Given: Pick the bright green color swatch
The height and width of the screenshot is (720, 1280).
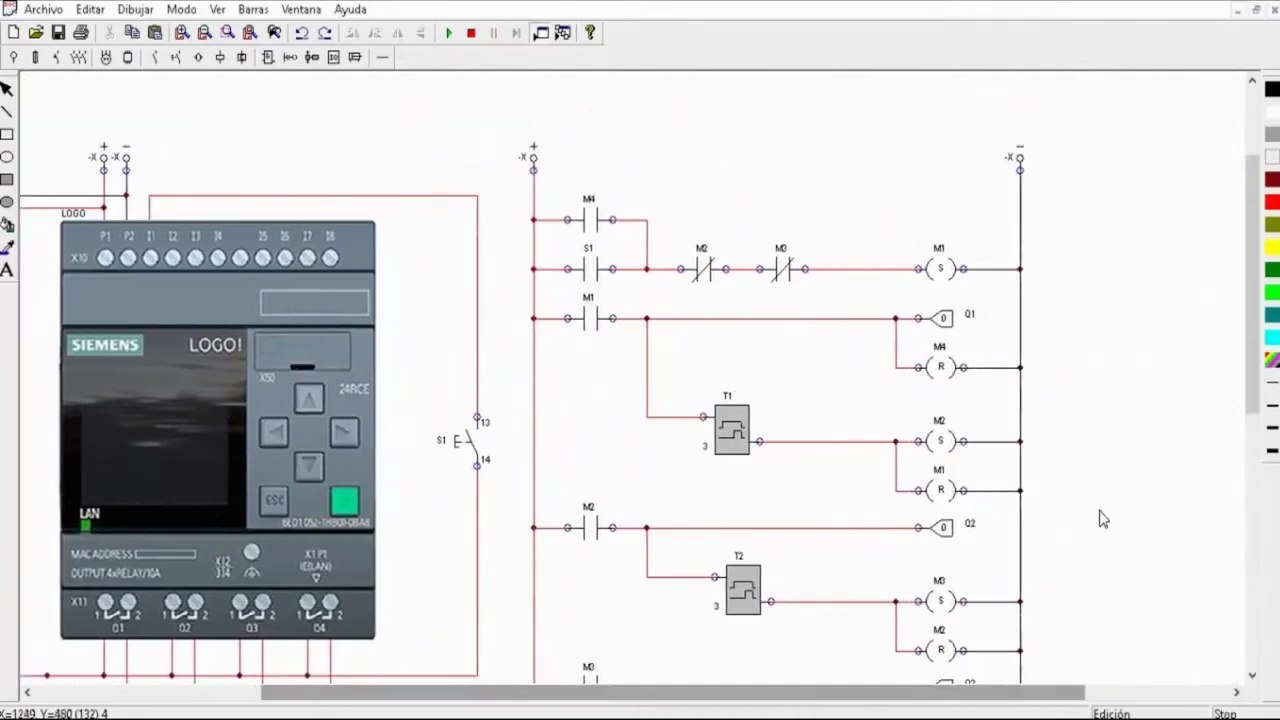Looking at the screenshot, I should click(x=1272, y=293).
